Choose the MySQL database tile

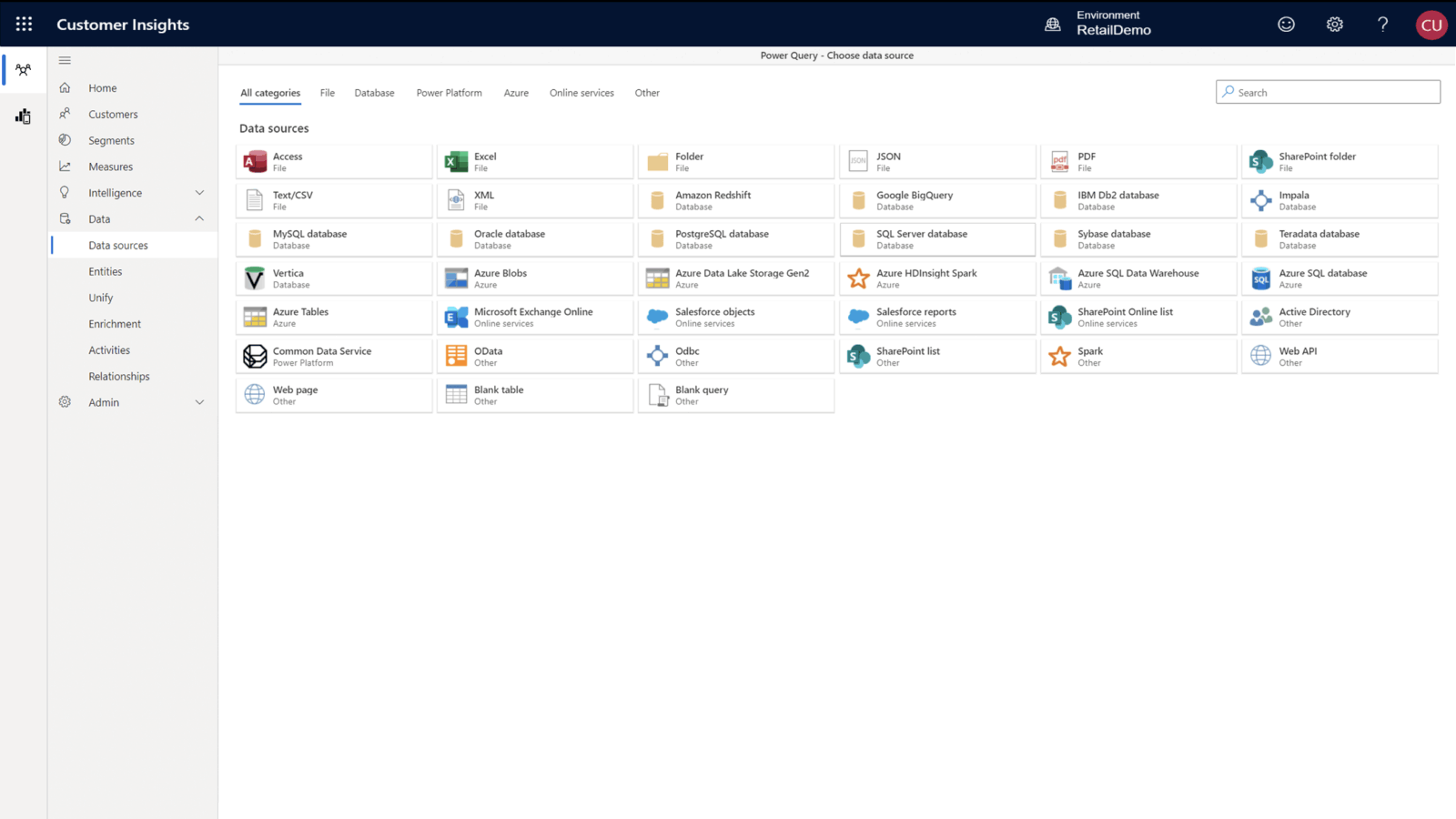334,239
